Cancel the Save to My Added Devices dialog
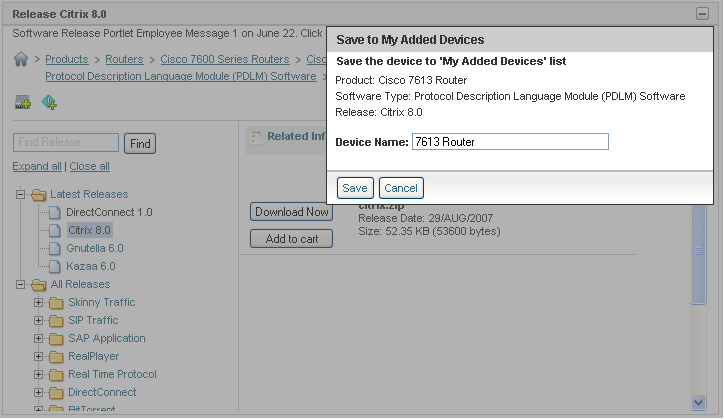 401,188
